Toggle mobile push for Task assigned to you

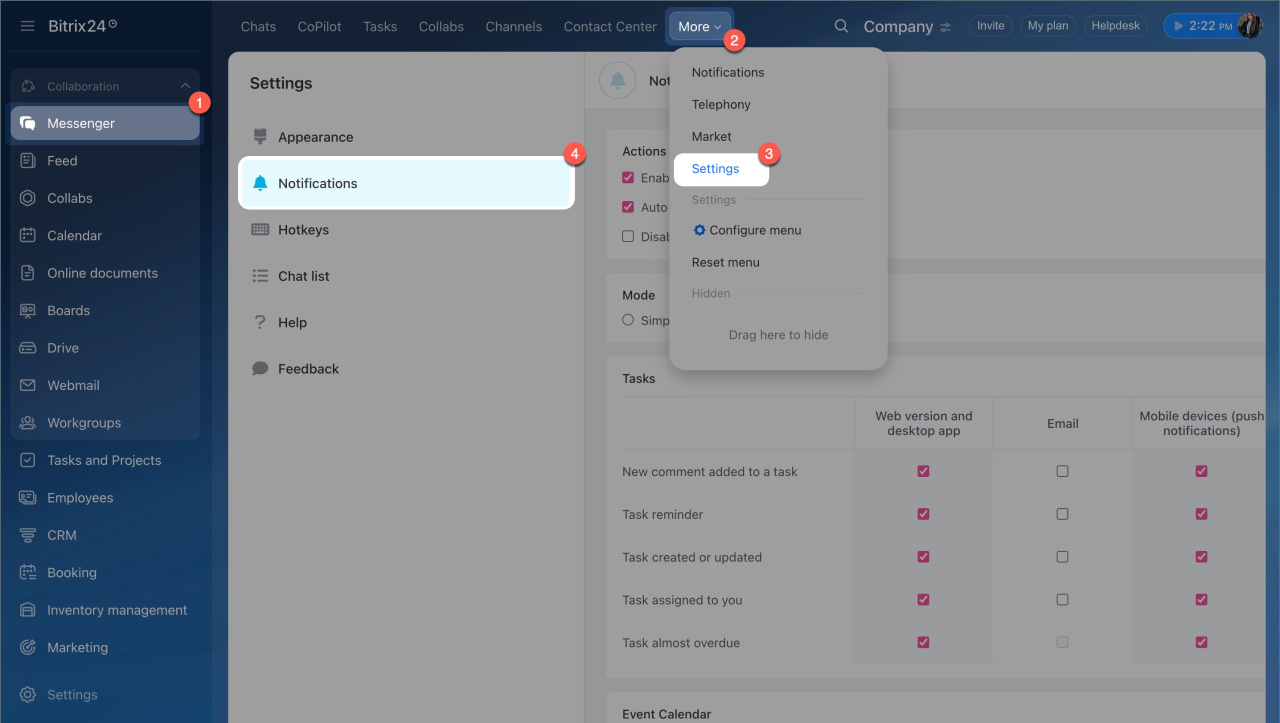1201,600
